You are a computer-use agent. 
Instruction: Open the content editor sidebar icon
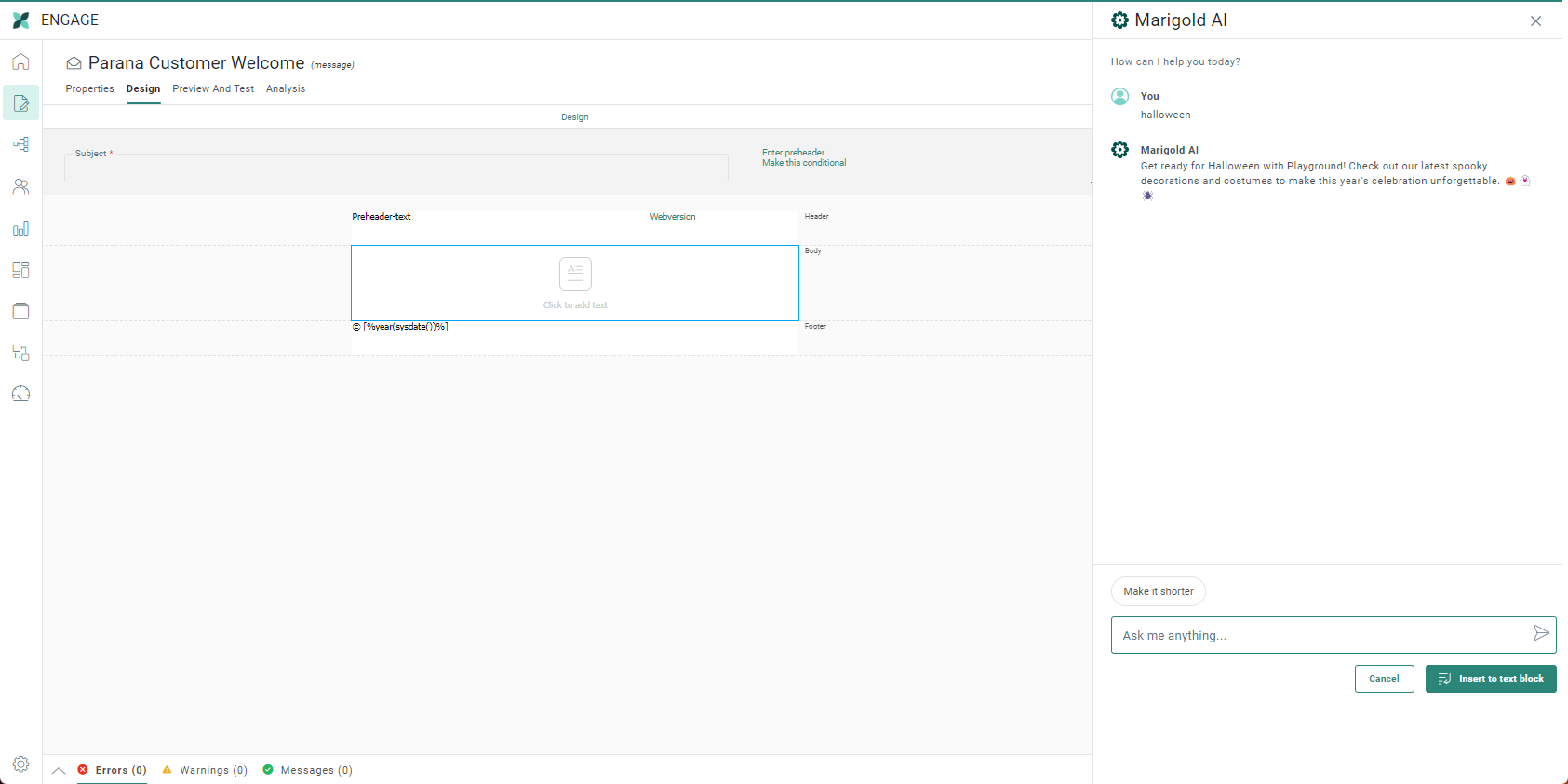20,103
